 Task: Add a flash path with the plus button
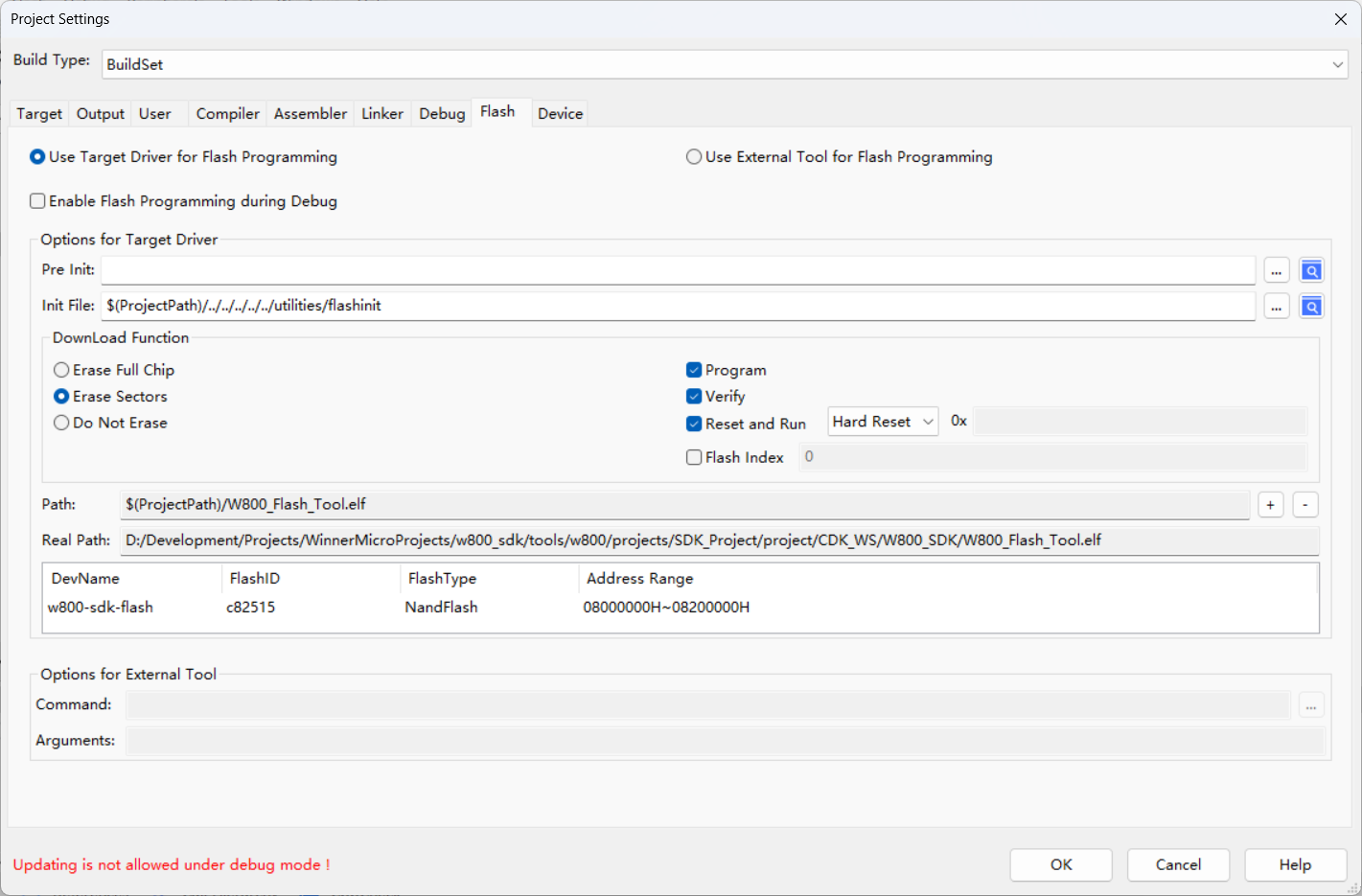tap(1270, 505)
